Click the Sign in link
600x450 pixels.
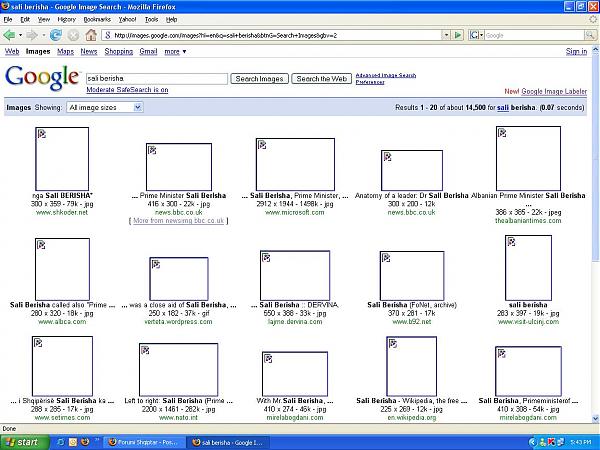coord(576,51)
